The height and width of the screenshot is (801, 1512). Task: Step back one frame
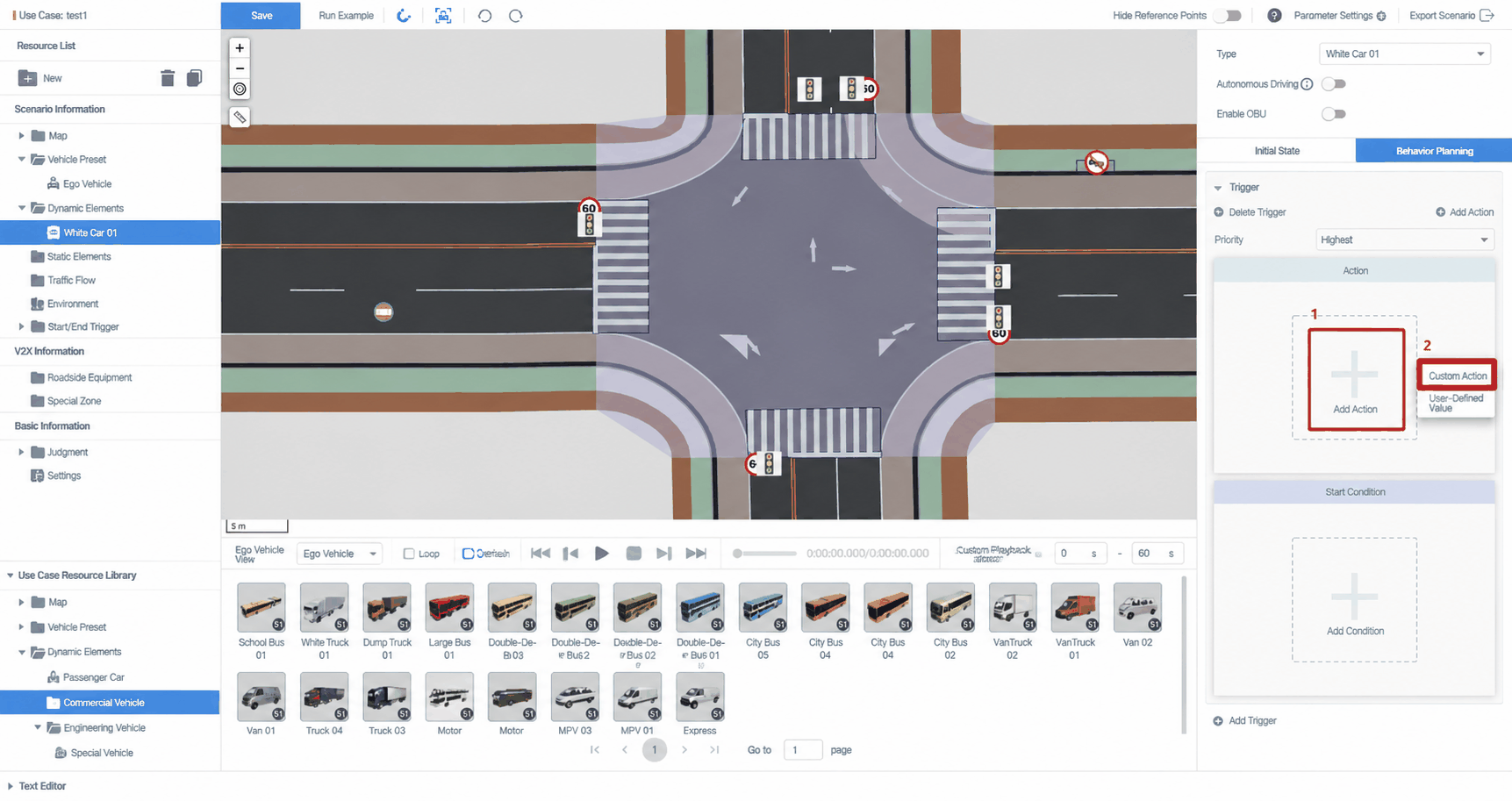pyautogui.click(x=570, y=554)
